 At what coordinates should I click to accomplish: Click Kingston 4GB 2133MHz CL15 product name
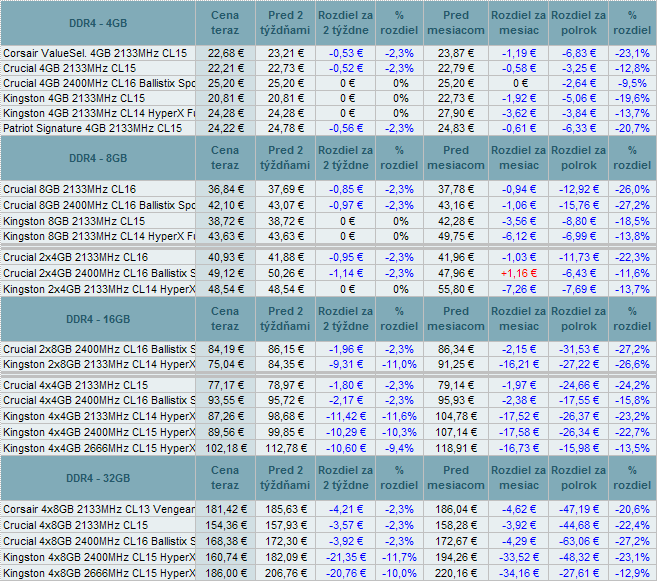pos(74,98)
